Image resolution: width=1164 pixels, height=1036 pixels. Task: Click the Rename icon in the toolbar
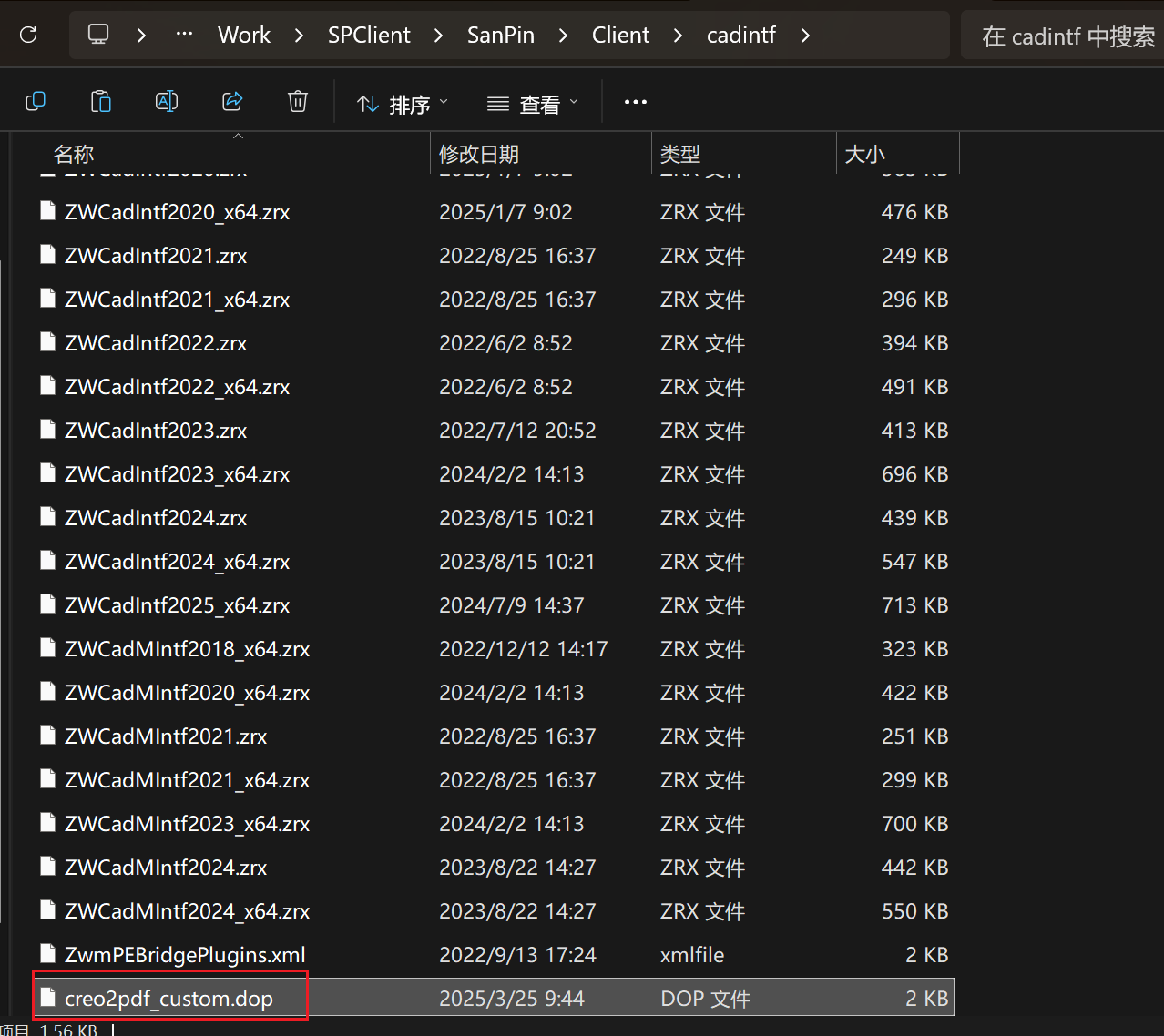point(167,102)
